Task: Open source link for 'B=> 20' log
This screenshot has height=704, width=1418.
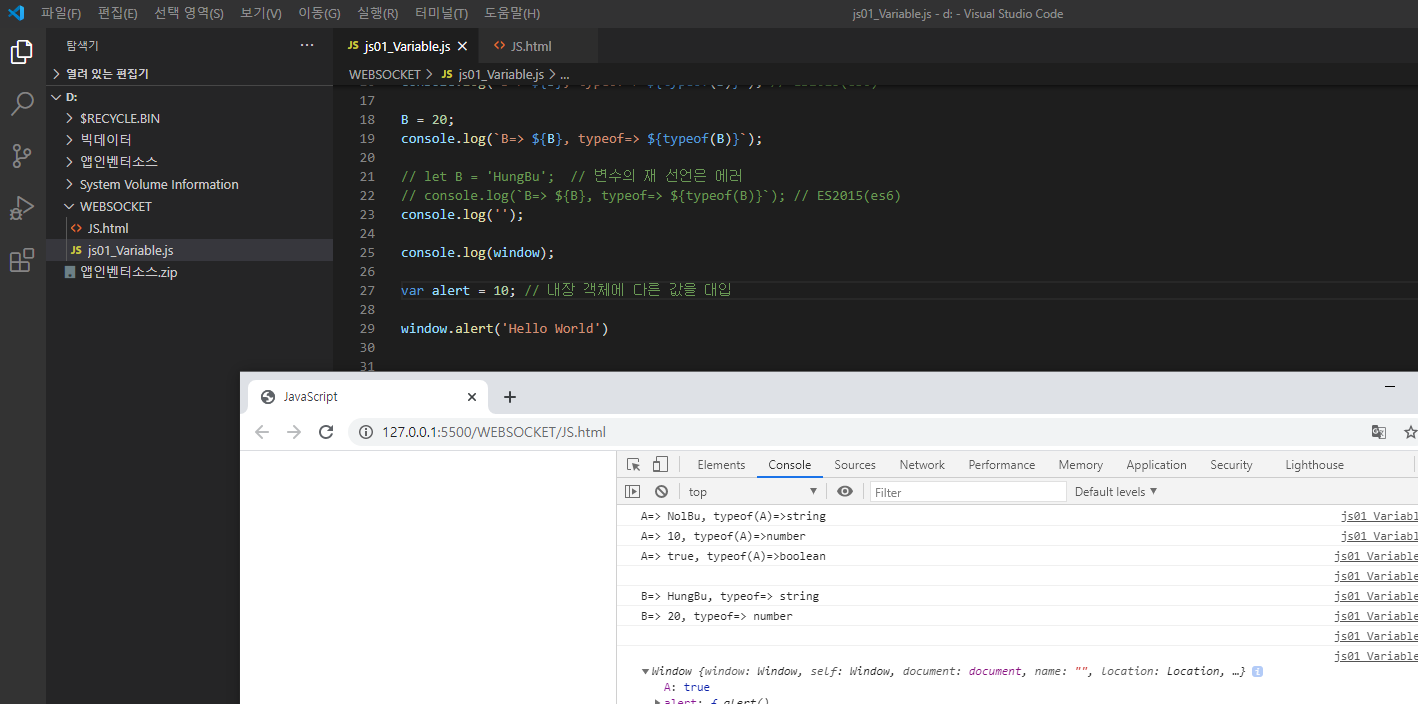Action: point(1376,616)
